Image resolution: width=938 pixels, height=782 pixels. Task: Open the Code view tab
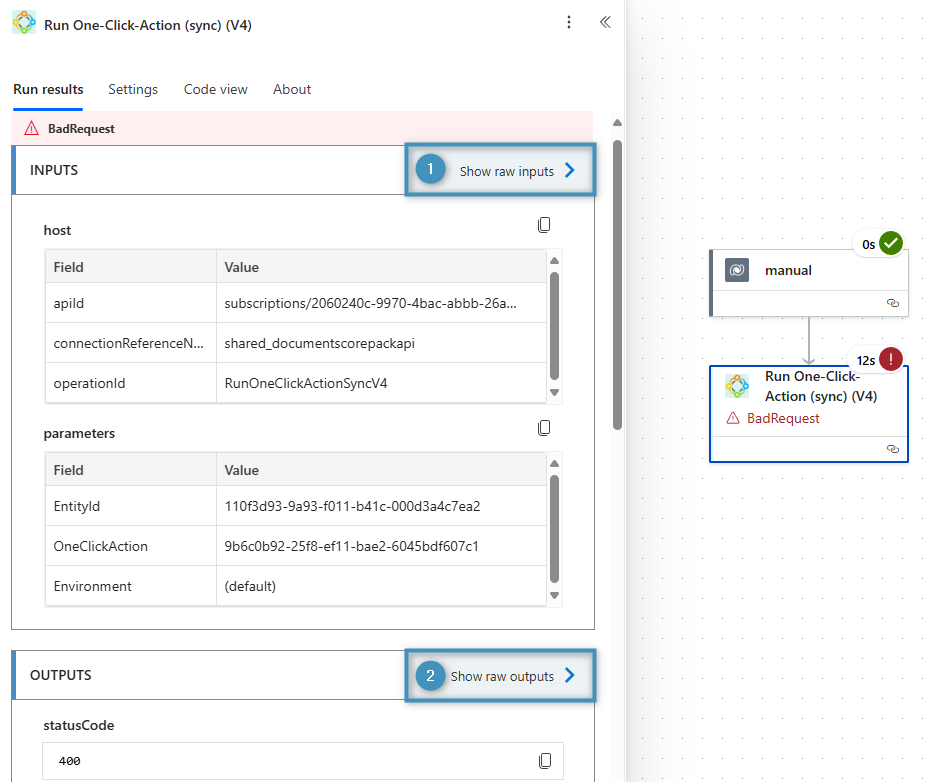215,89
